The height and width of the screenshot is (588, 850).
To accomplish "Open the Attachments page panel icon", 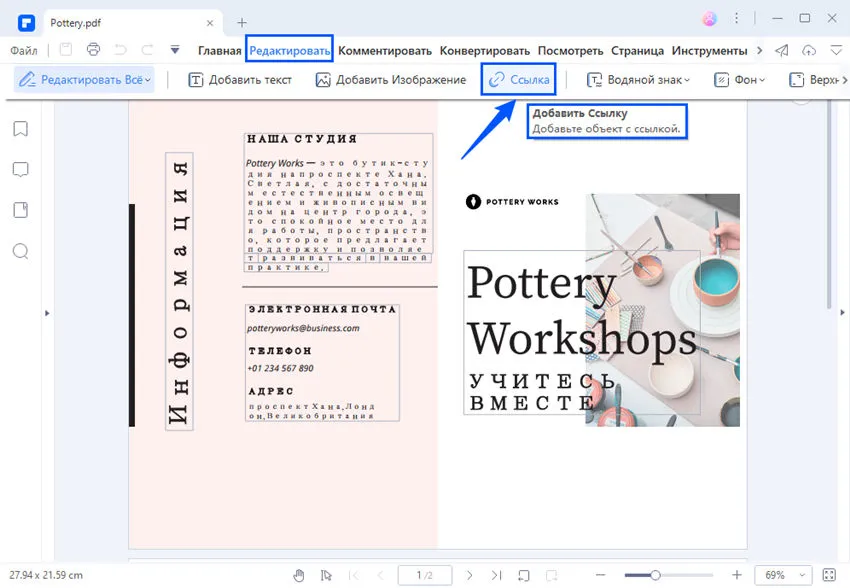I will coord(21,210).
